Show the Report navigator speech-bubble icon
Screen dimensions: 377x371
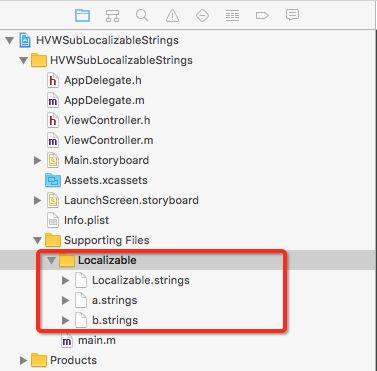pyautogui.click(x=292, y=15)
